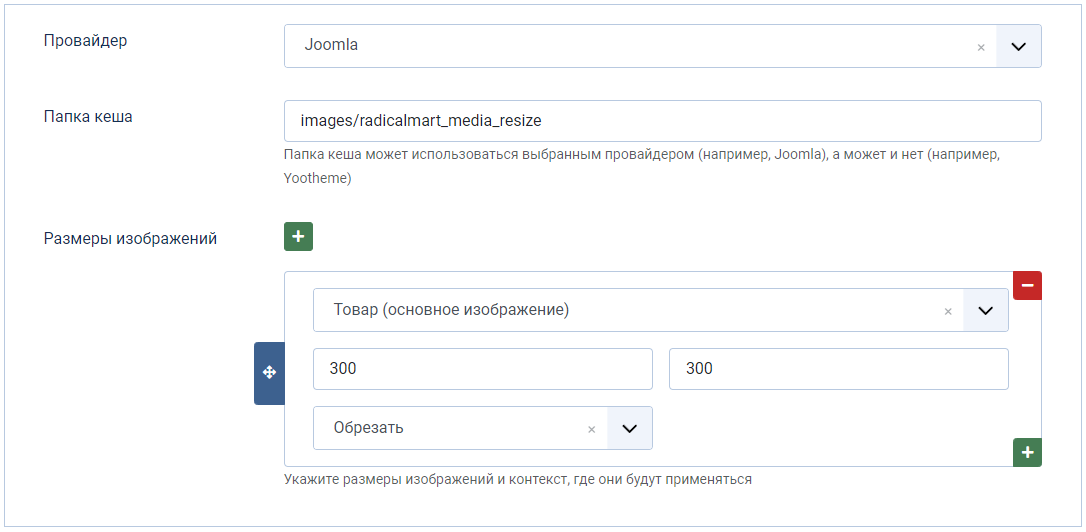Click the 'Обрезать' selected value

[x=369, y=428]
